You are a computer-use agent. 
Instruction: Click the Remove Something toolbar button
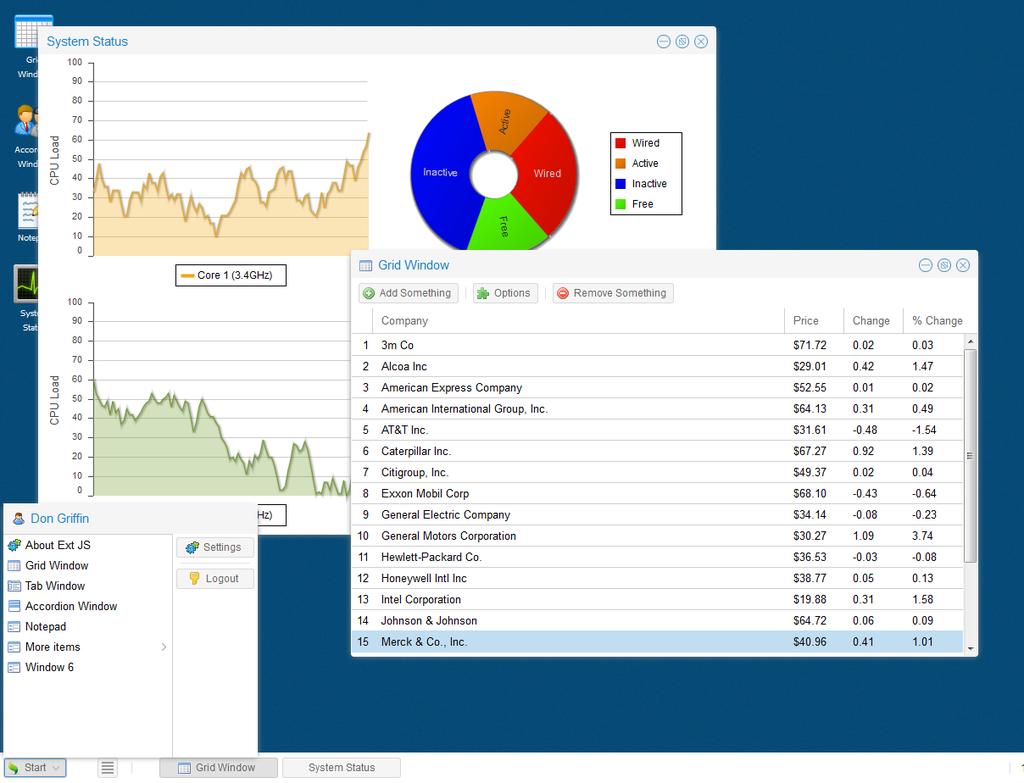pos(613,293)
